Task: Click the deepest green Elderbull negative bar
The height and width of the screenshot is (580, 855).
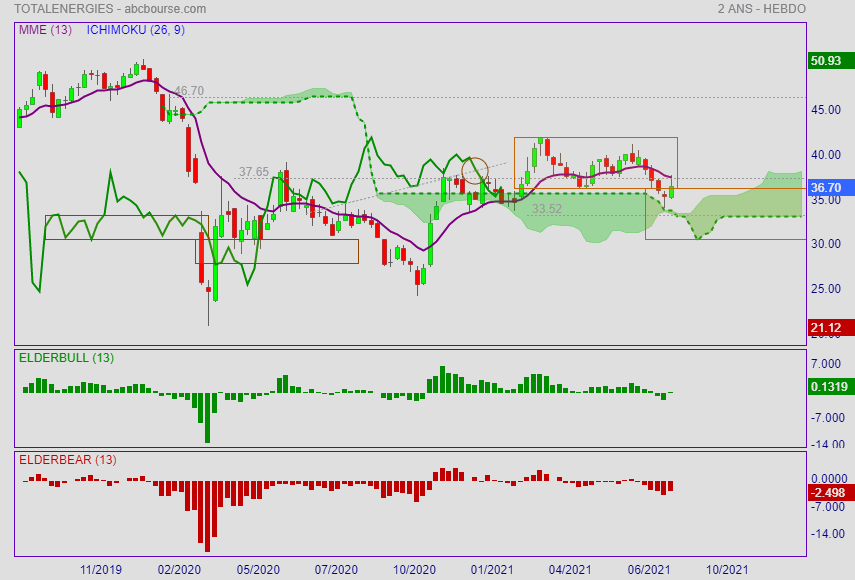Action: point(207,418)
